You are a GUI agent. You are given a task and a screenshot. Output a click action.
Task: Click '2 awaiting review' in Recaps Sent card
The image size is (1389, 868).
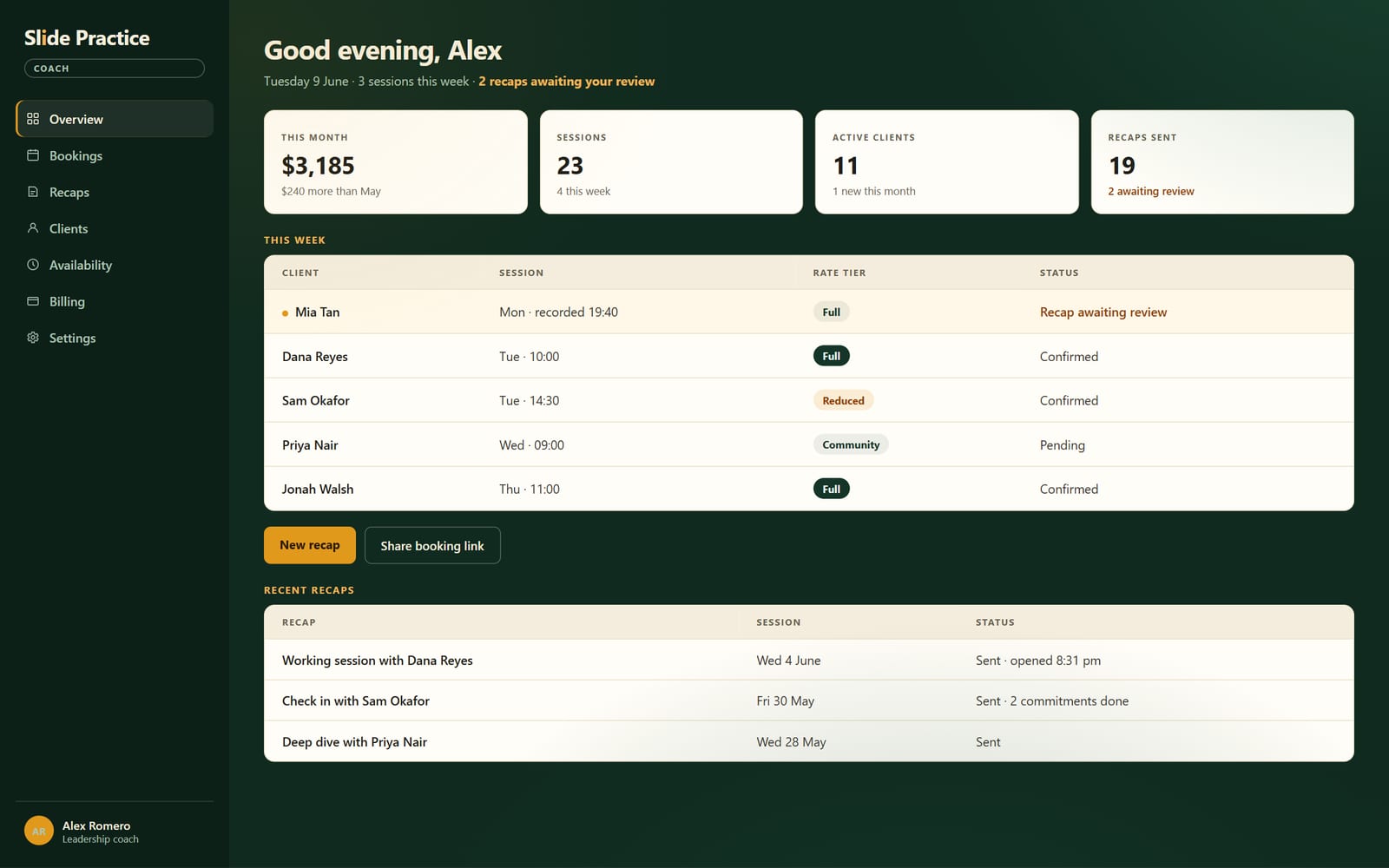pyautogui.click(x=1151, y=191)
